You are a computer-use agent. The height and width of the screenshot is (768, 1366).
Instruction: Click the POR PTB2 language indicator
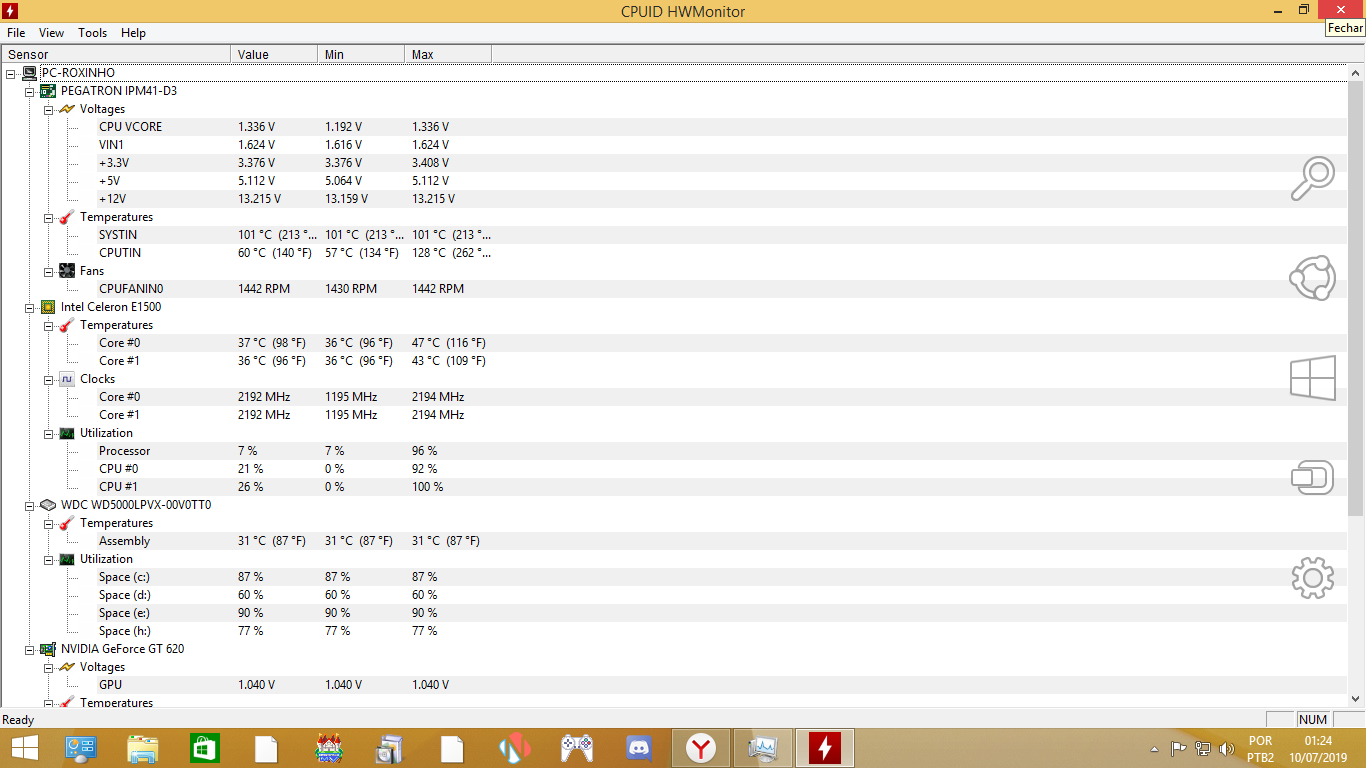click(x=1261, y=749)
